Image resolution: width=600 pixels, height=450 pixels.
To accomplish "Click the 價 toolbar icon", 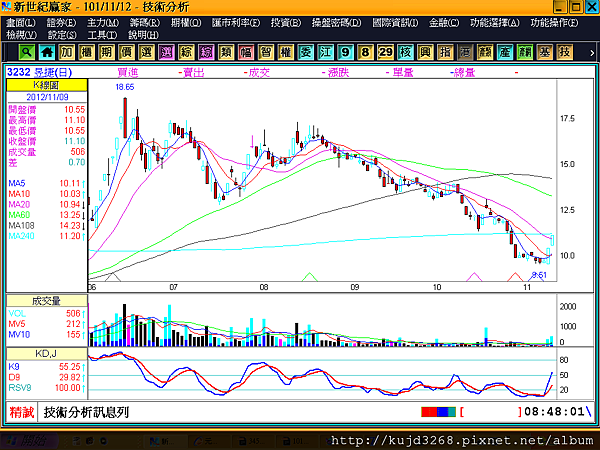I will (126, 52).
